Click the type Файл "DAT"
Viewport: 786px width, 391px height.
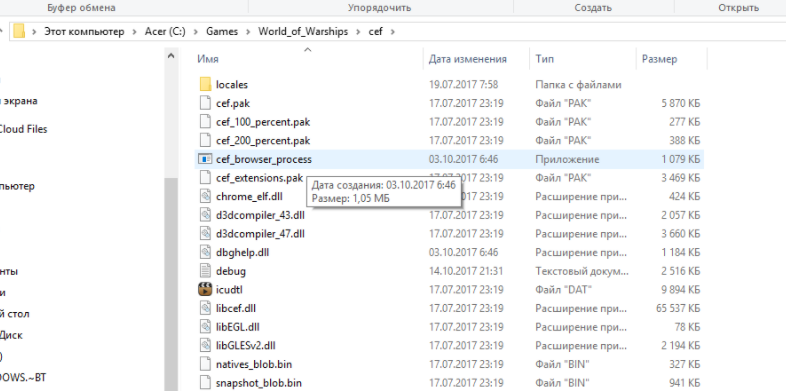coord(563,289)
